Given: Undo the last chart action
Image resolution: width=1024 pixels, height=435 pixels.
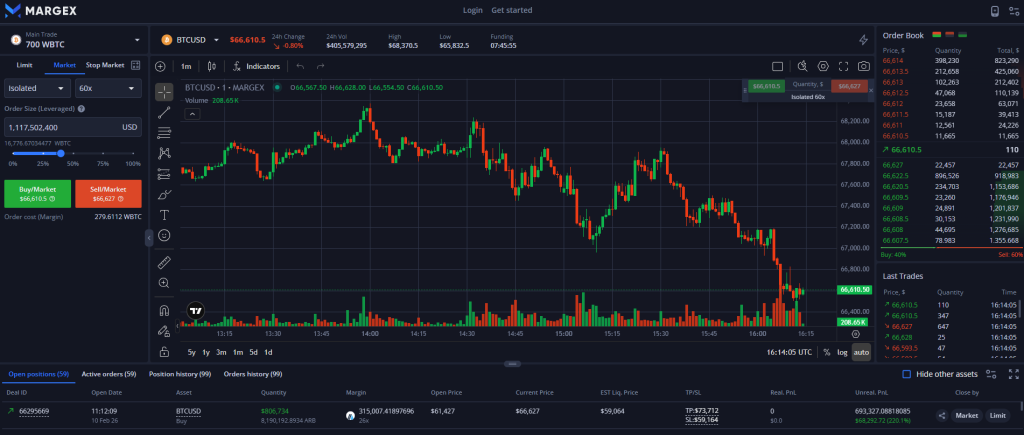Looking at the screenshot, I should [300, 66].
